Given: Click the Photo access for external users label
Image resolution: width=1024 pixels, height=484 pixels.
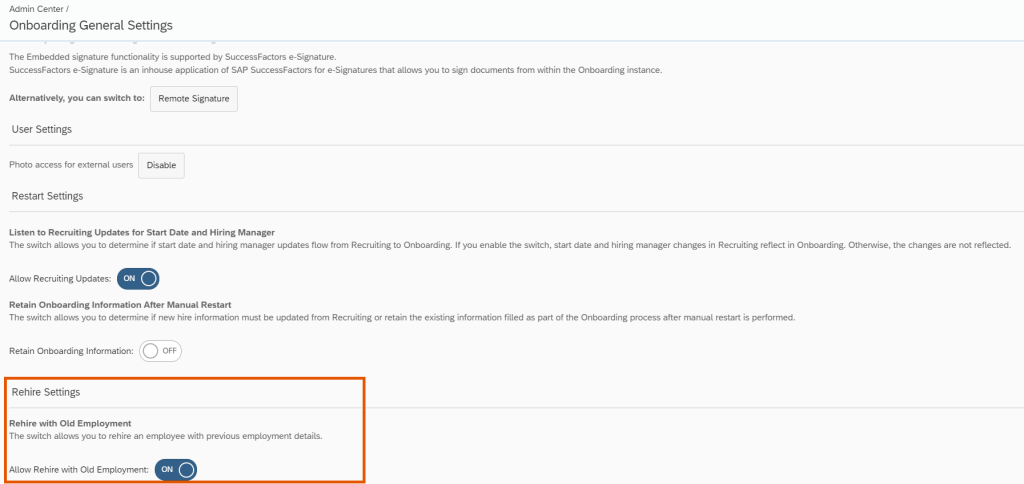Looking at the screenshot, I should click(x=70, y=165).
